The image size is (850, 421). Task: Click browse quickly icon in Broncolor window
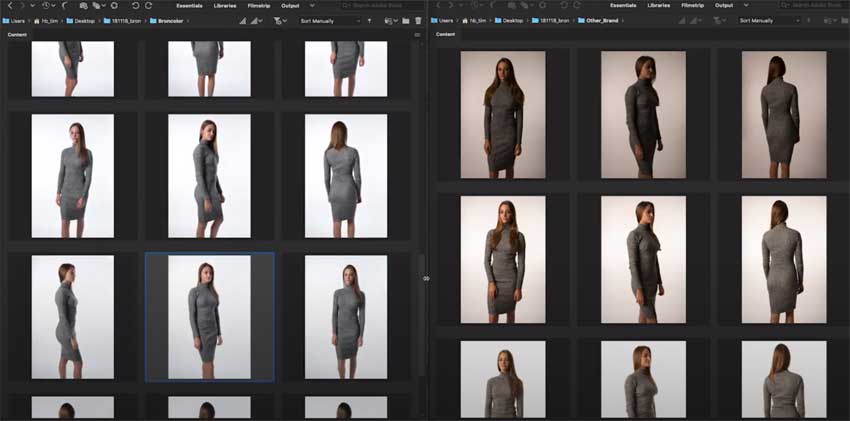tap(242, 21)
